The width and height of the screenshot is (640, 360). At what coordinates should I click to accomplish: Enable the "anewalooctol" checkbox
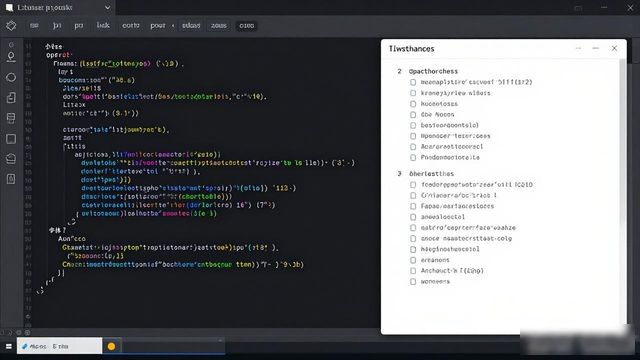[413, 217]
